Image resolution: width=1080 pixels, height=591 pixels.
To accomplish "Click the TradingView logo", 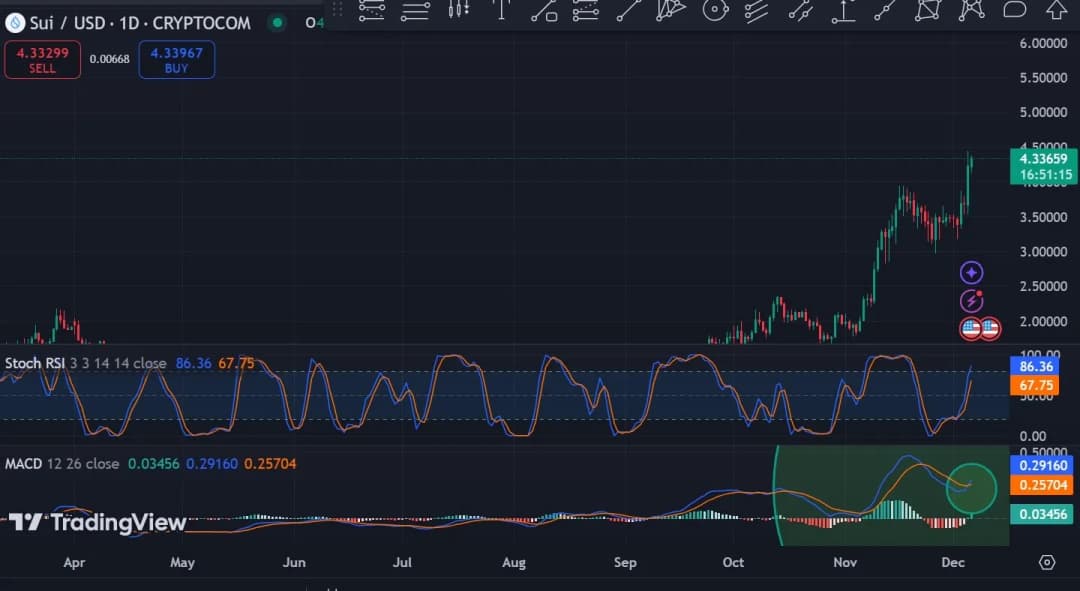I will click(x=98, y=522).
